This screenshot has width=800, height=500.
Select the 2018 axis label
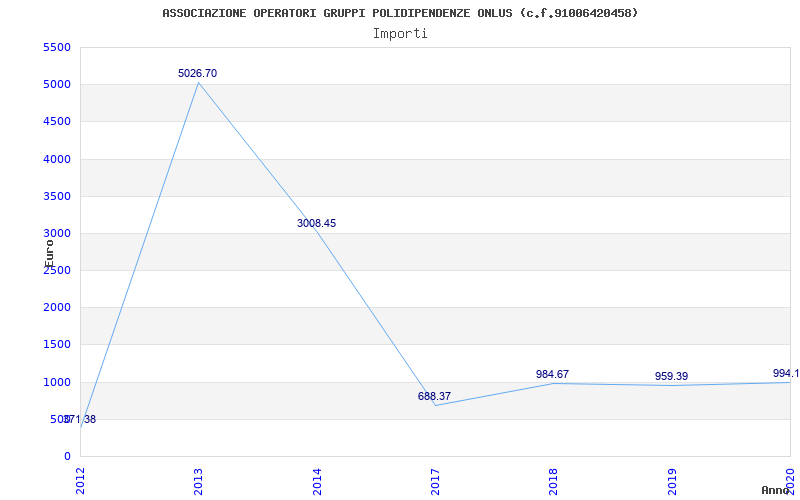(x=553, y=481)
